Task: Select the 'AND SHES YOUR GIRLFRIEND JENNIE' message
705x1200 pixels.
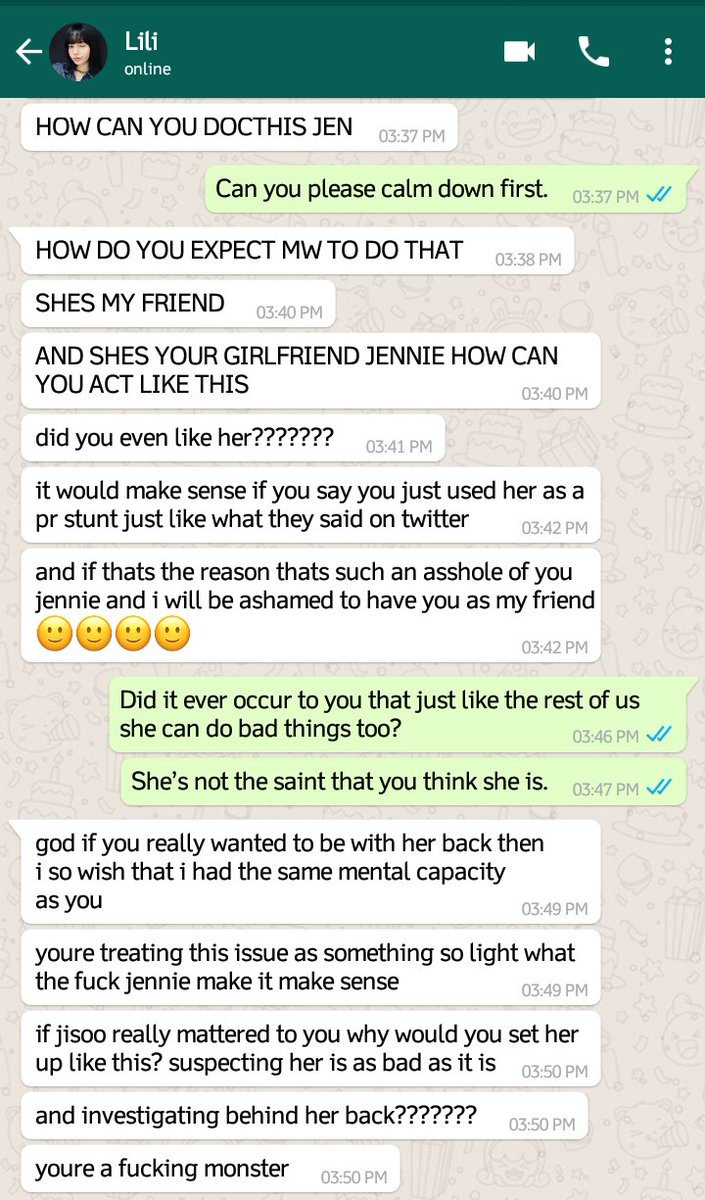Action: pos(310,370)
